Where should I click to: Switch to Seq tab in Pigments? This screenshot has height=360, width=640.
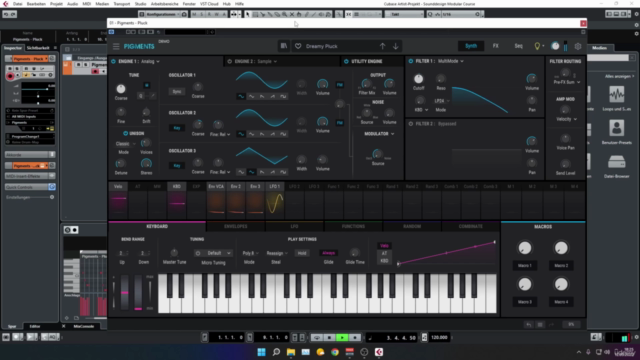tap(518, 46)
